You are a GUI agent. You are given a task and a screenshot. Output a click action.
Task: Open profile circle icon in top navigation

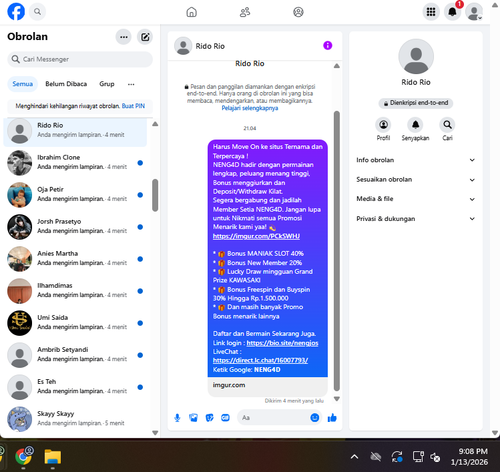coord(298,12)
